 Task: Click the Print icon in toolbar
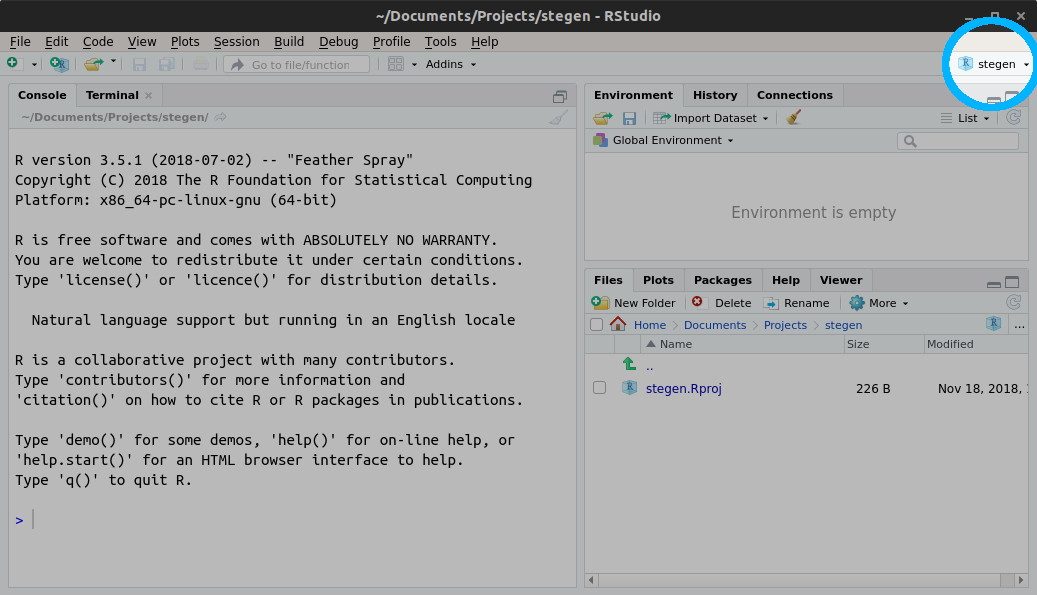200,64
